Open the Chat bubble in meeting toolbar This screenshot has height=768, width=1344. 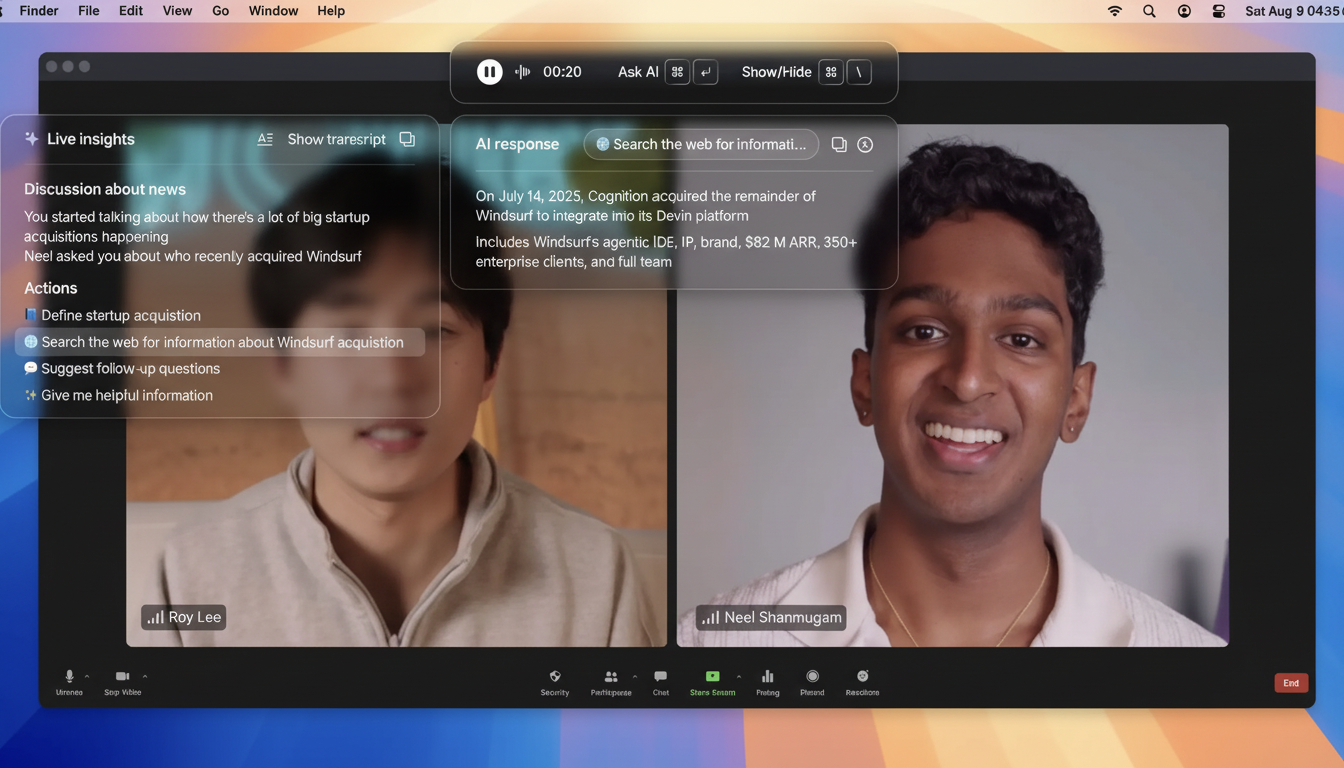click(660, 677)
